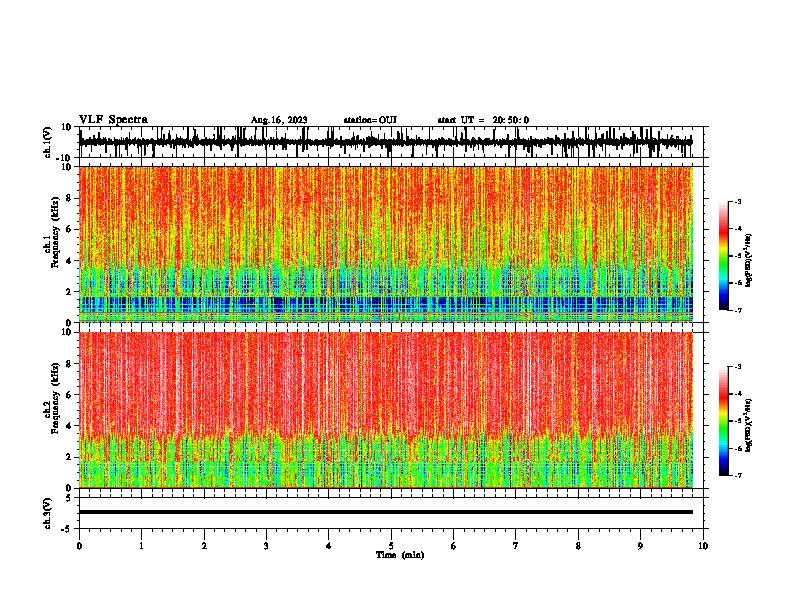Click the ch.2 colorbar log(PSD) unit label
The width and height of the screenshot is (792, 612).
click(x=748, y=425)
